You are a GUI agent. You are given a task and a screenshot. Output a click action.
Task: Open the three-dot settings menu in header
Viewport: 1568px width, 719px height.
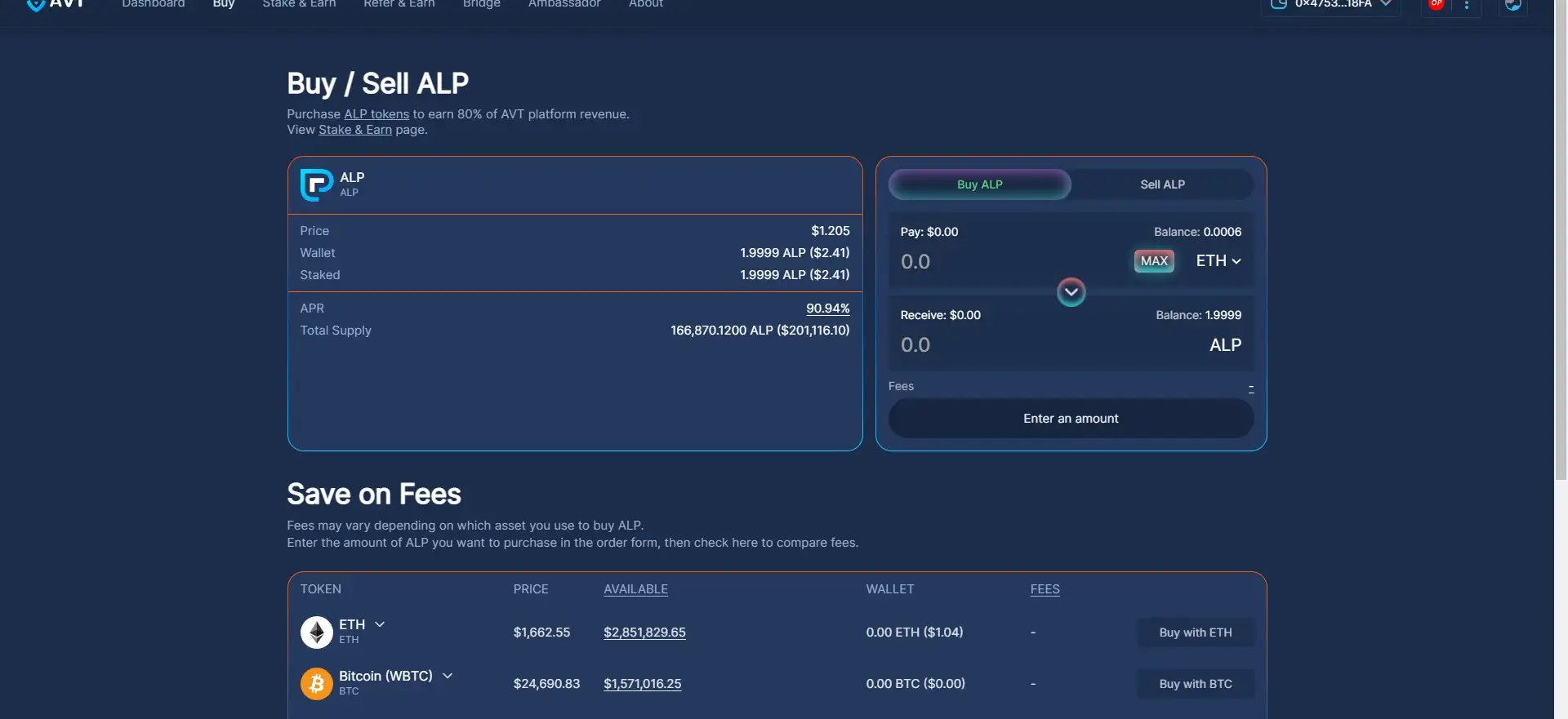click(1467, 5)
